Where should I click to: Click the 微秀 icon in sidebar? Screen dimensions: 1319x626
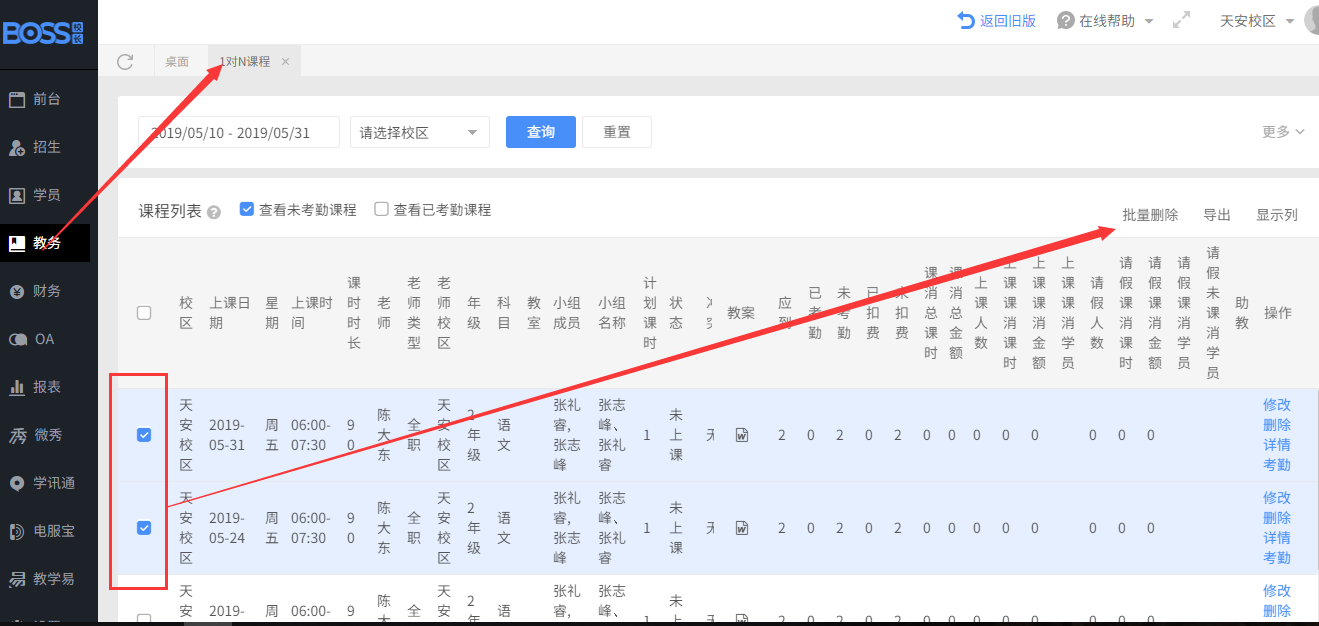pyautogui.click(x=17, y=435)
